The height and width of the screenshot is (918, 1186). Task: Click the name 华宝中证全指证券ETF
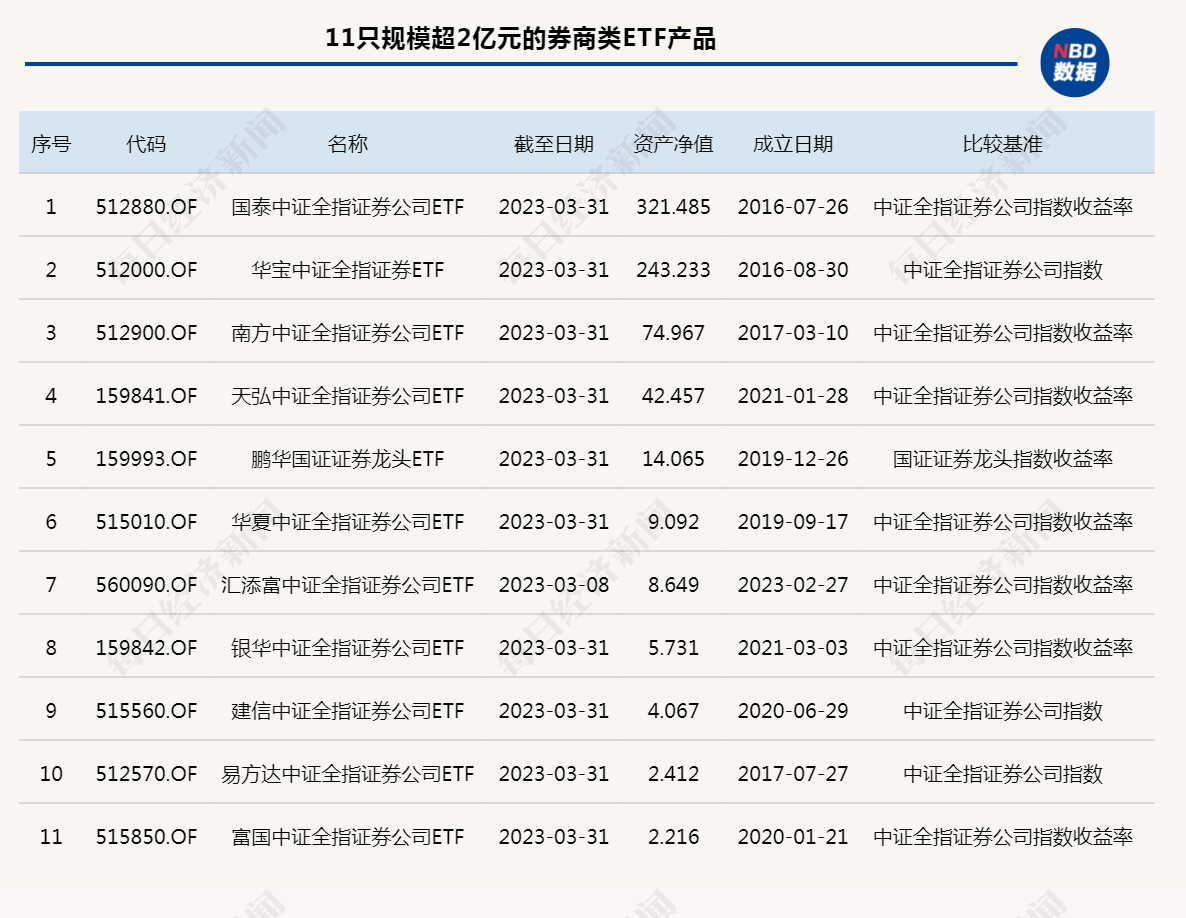[347, 269]
